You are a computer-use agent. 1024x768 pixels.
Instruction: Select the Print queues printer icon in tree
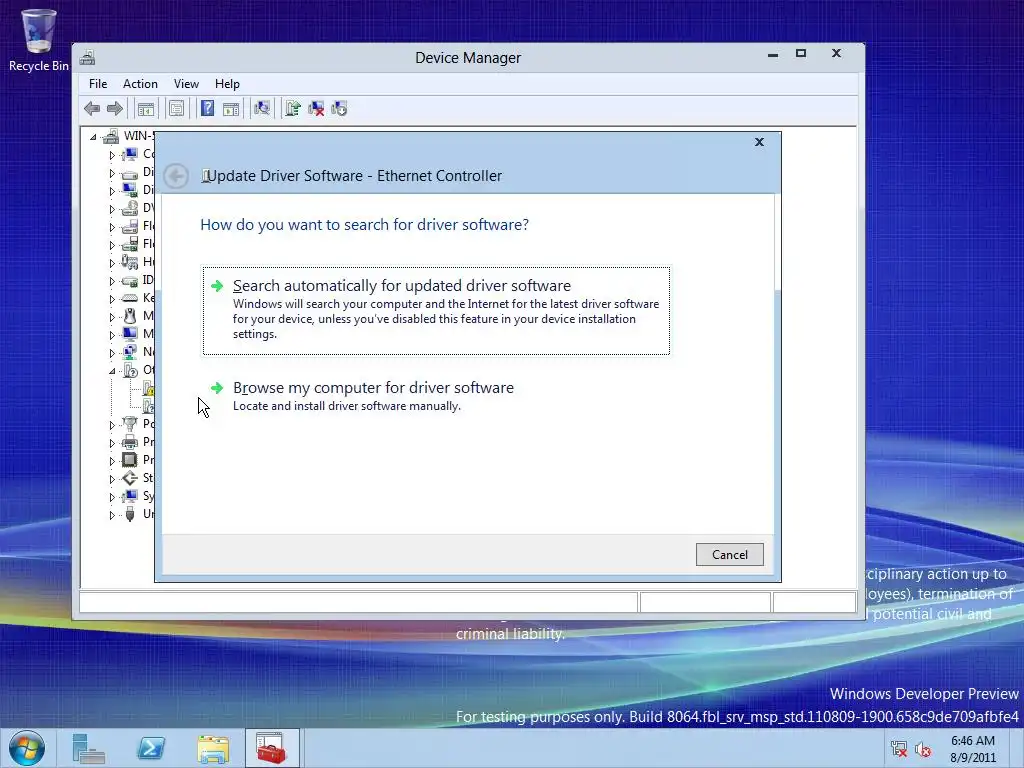pyautogui.click(x=130, y=442)
